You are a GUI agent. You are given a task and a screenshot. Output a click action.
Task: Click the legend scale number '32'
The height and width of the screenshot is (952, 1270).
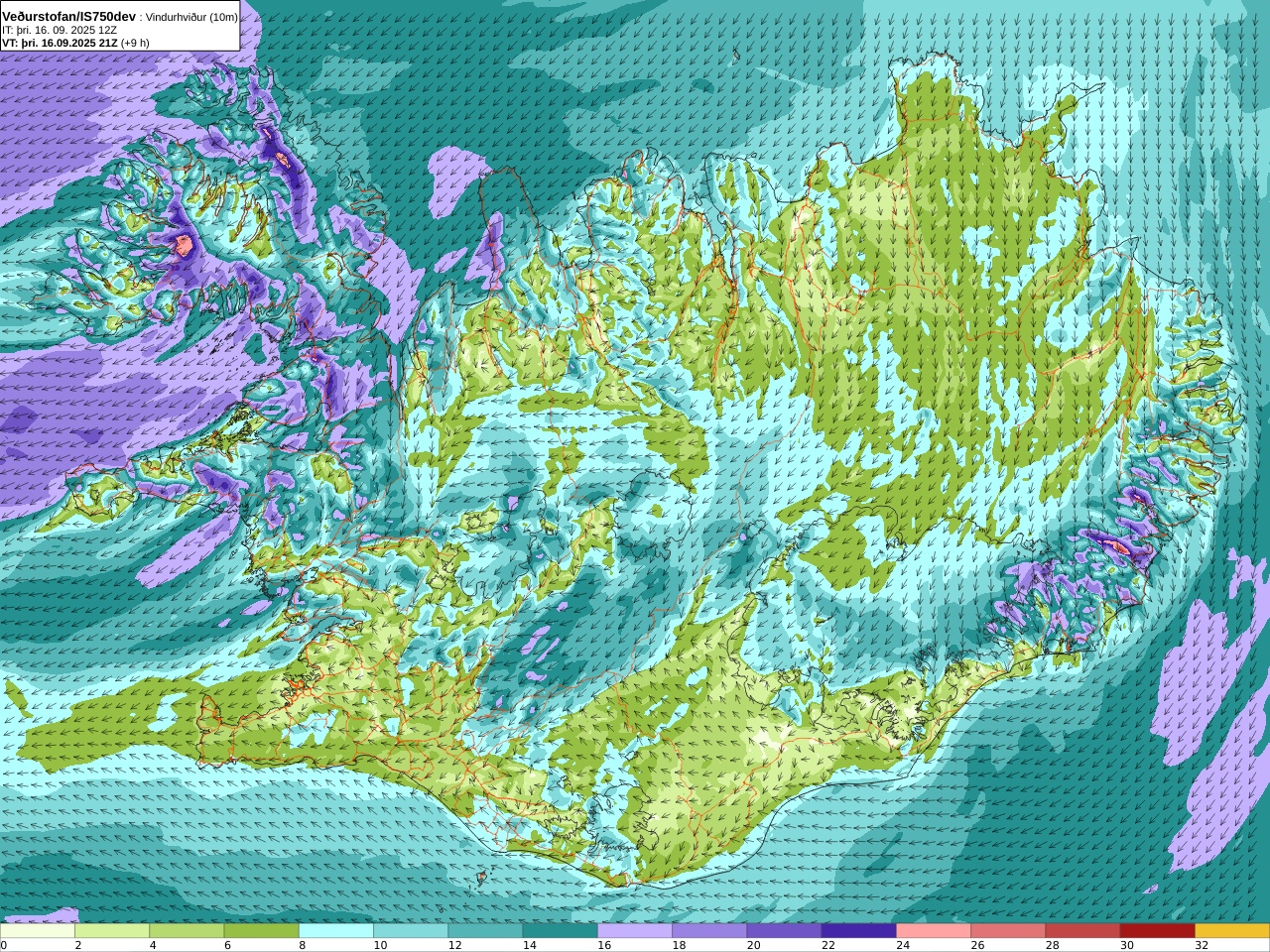click(1200, 946)
